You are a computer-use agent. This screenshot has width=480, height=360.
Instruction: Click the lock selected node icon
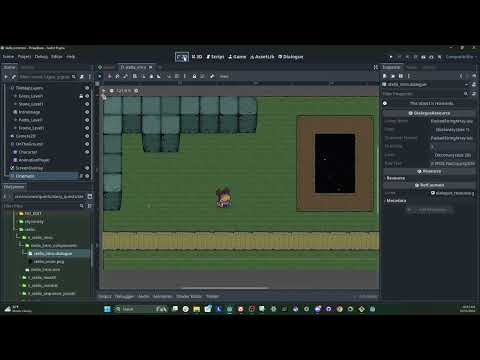(x=194, y=76)
